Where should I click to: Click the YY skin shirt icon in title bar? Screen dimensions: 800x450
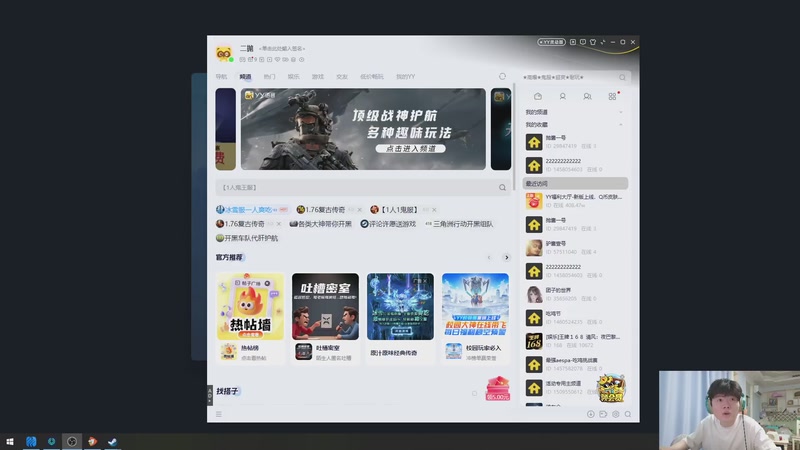[x=593, y=42]
